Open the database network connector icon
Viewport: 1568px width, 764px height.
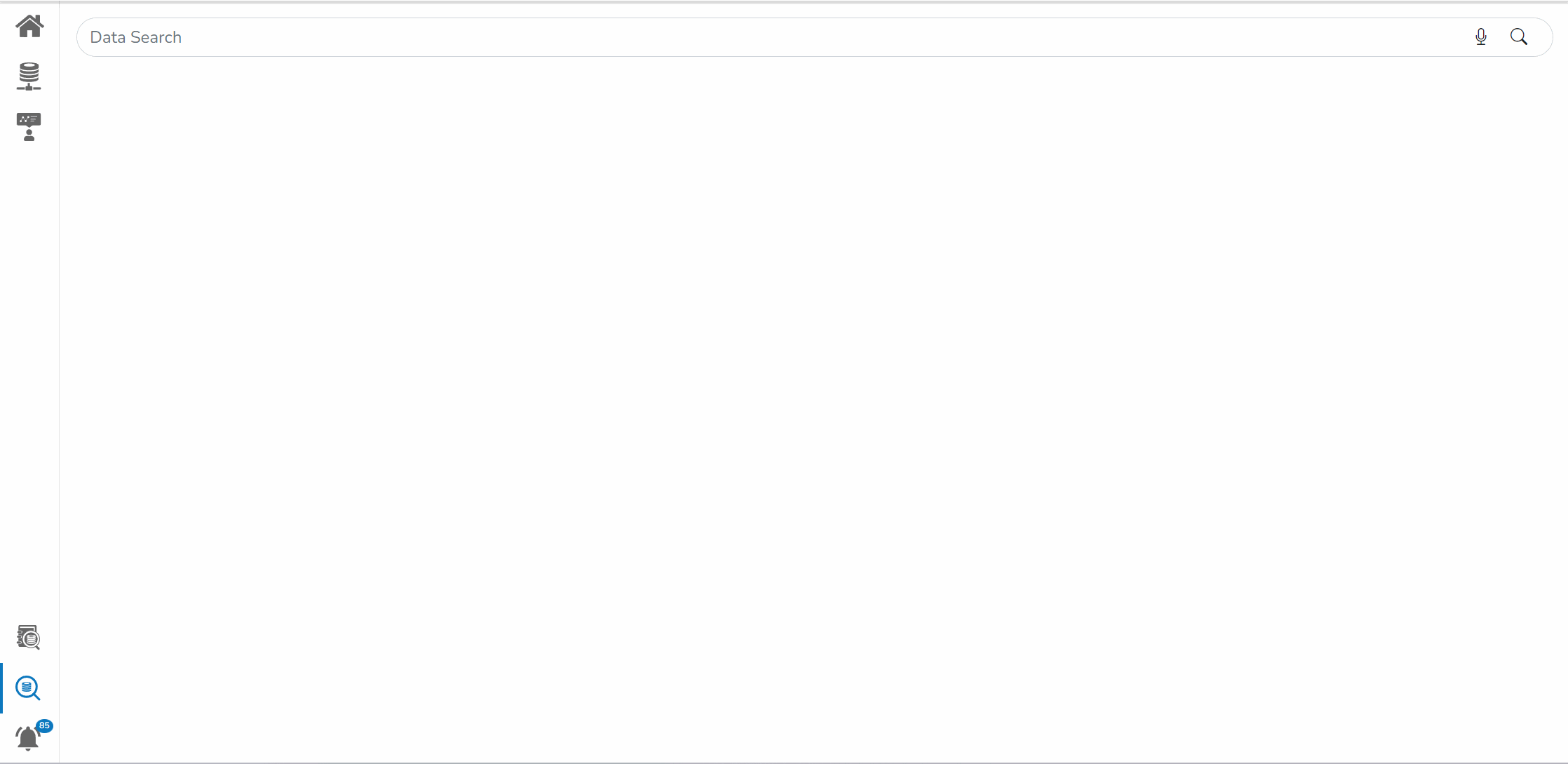coord(29,76)
